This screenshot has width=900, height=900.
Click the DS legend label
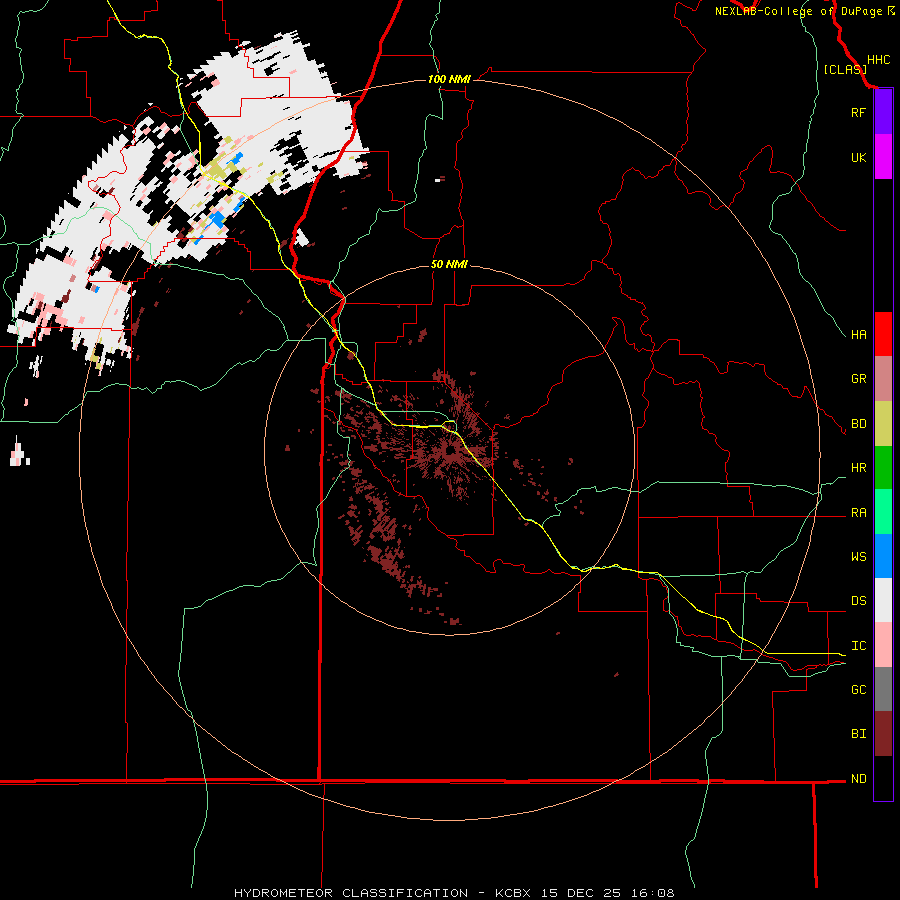click(x=858, y=601)
